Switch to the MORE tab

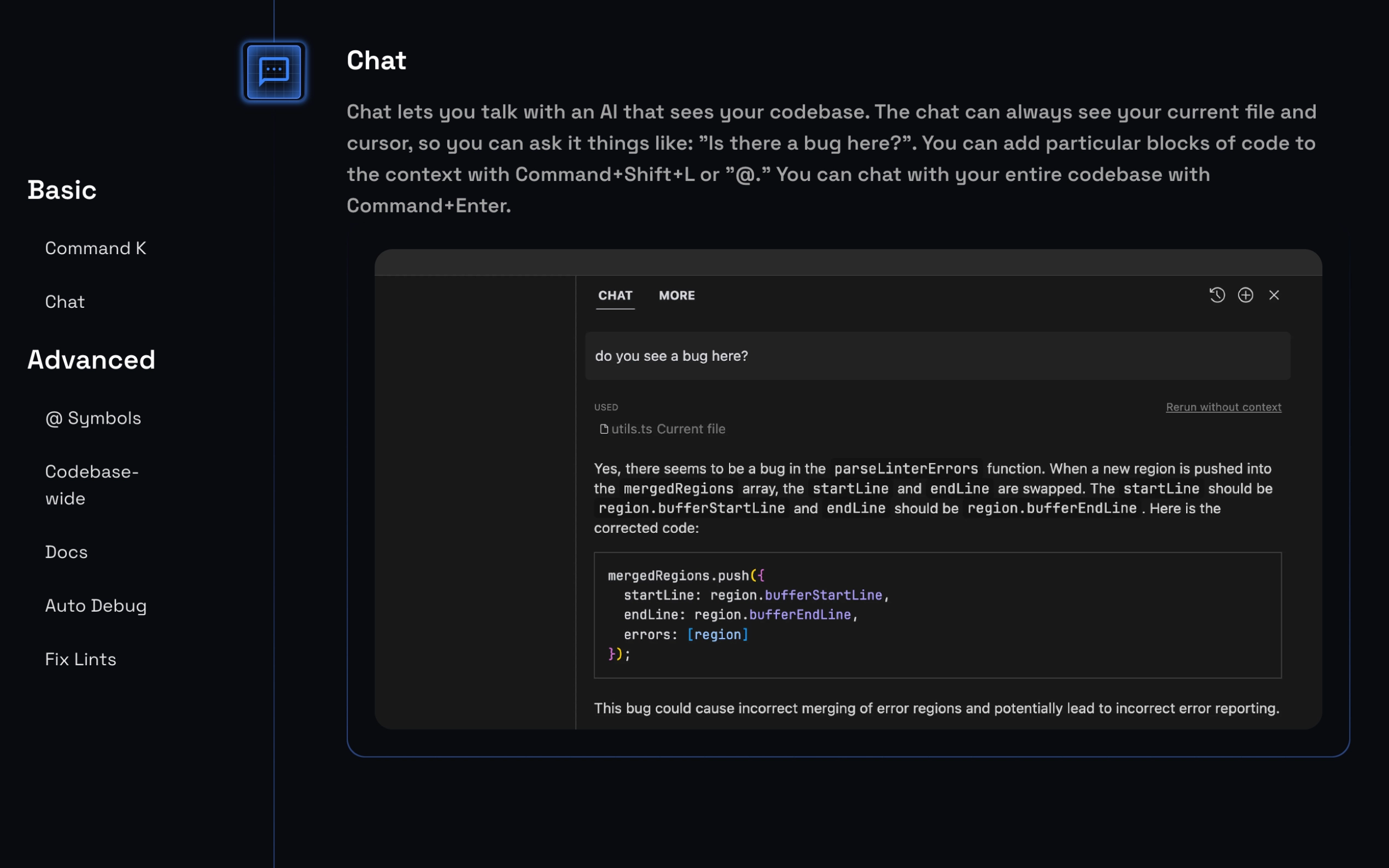[676, 296]
